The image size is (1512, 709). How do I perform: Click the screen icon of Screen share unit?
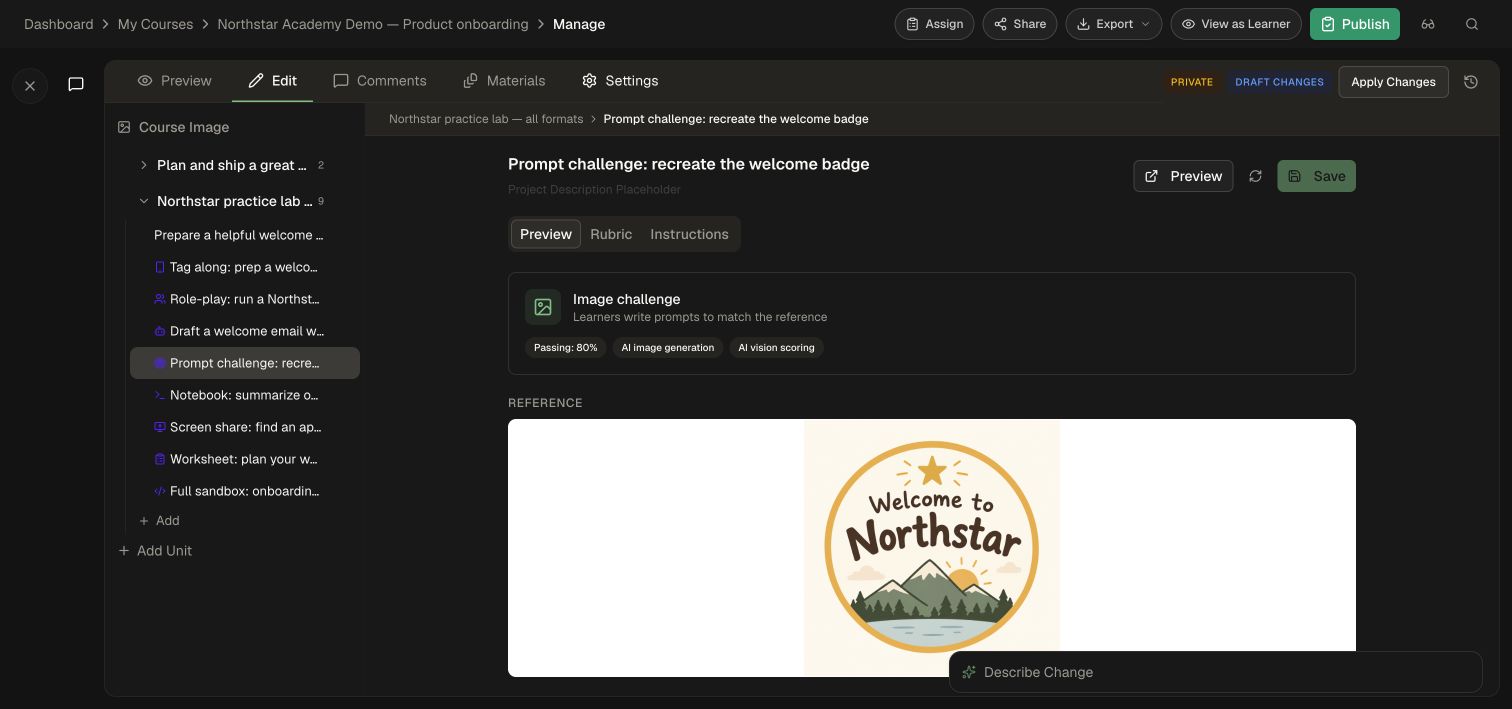click(160, 427)
